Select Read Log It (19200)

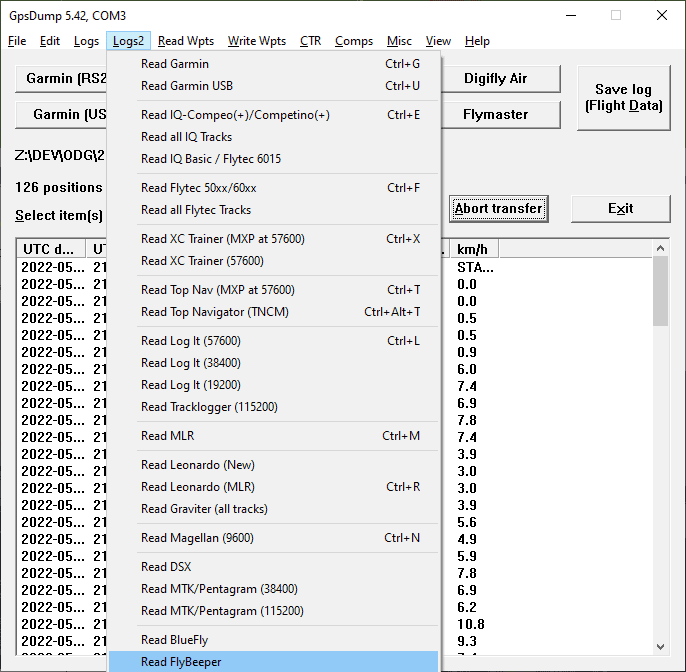click(x=273, y=385)
